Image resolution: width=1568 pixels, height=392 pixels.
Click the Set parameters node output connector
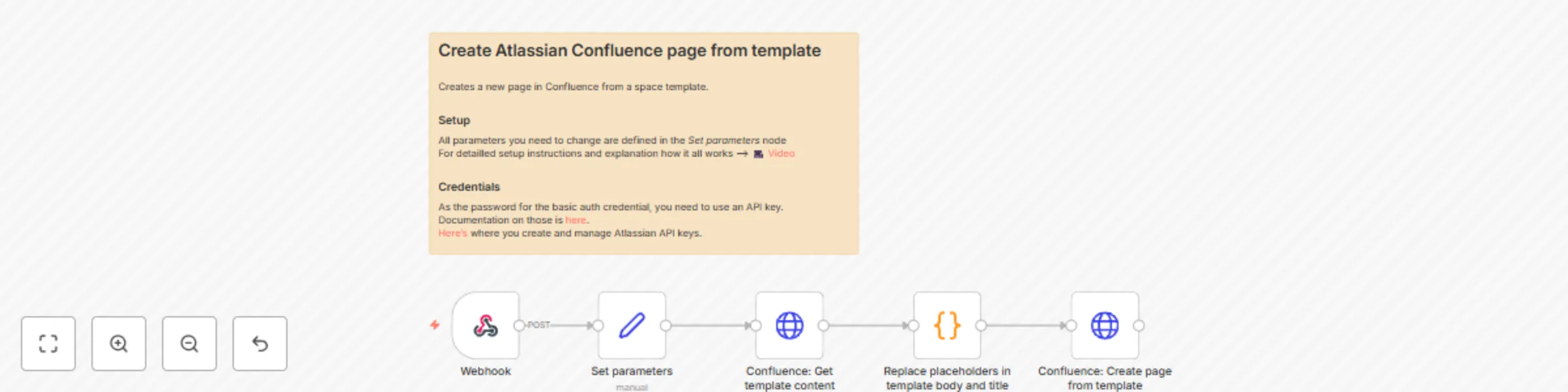666,325
